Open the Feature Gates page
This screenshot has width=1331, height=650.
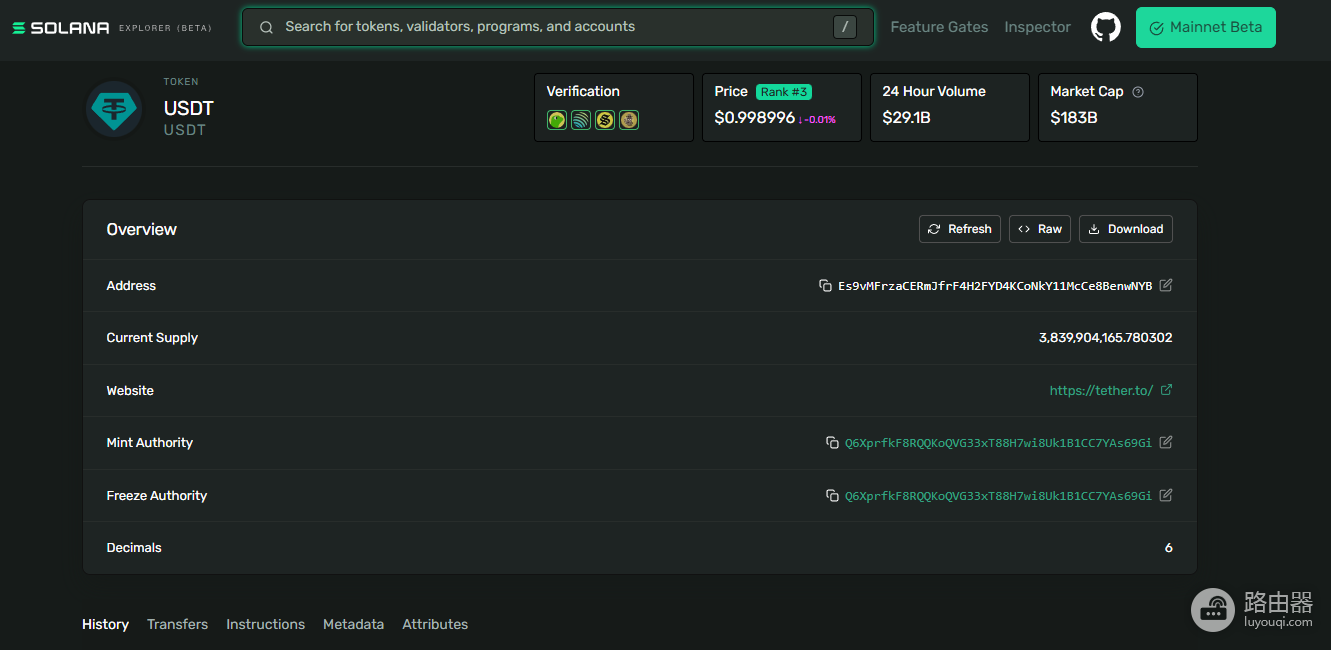point(939,27)
